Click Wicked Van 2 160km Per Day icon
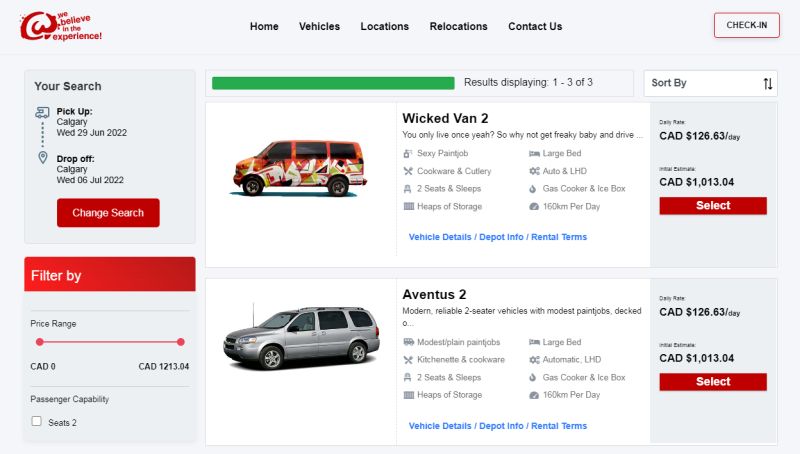The height and width of the screenshot is (454, 800). [x=534, y=207]
